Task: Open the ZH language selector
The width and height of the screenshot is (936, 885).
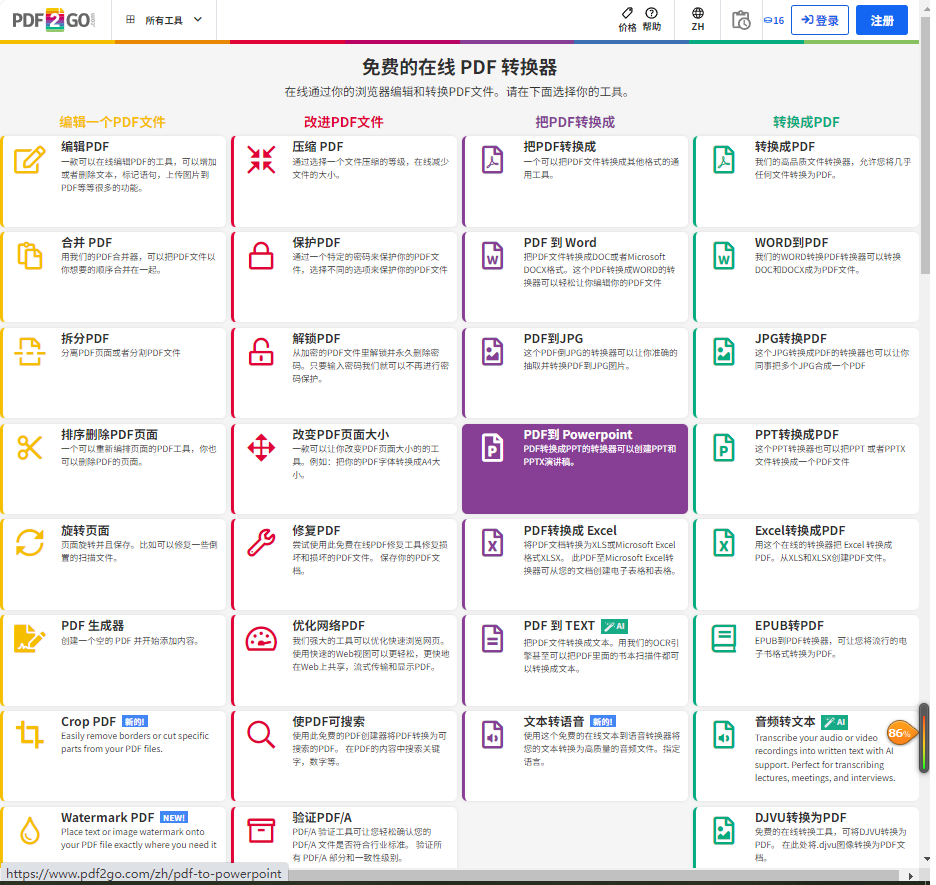Action: 698,20
